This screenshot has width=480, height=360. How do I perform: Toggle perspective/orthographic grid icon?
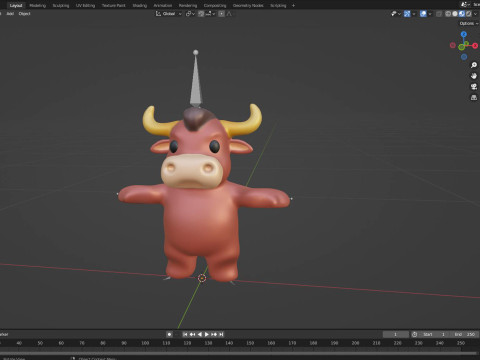(474, 98)
